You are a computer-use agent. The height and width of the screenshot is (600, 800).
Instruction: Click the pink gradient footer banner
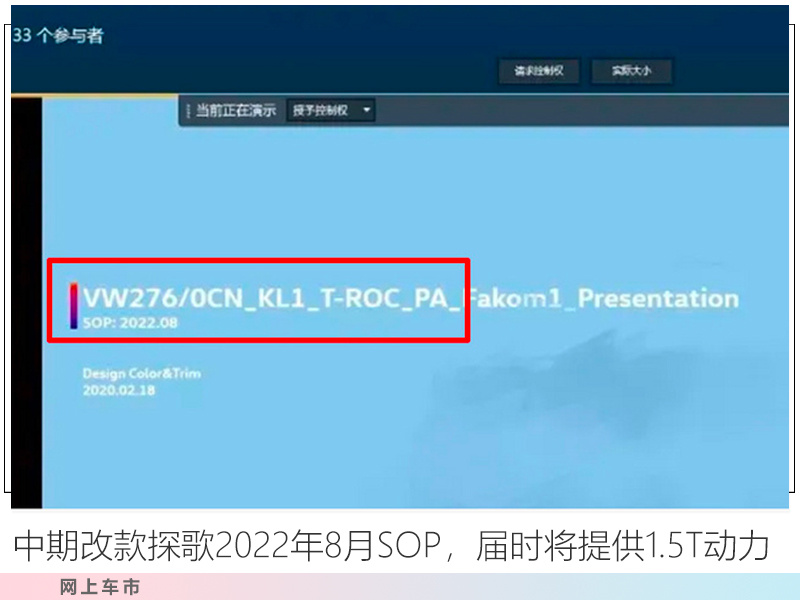click(x=400, y=586)
